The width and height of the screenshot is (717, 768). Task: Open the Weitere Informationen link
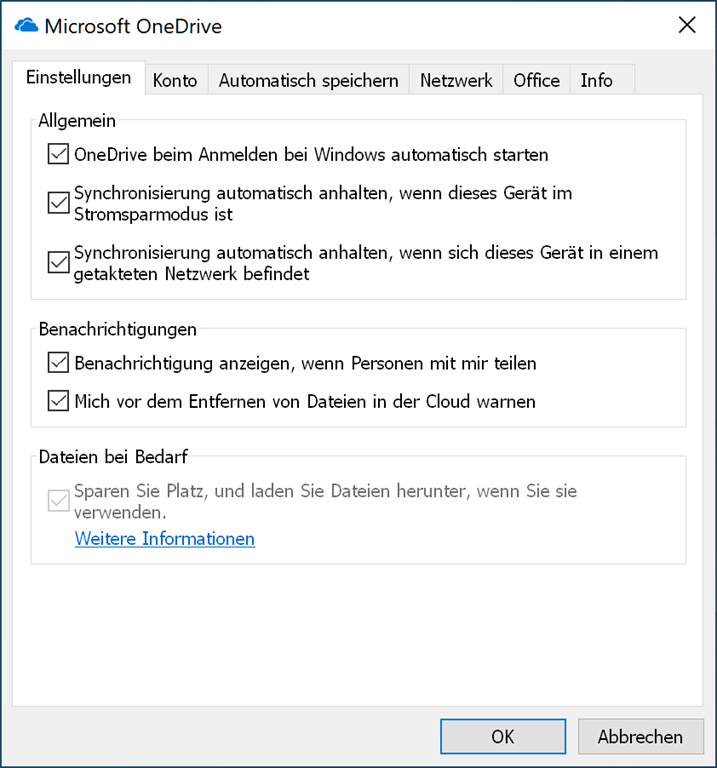[x=164, y=539]
